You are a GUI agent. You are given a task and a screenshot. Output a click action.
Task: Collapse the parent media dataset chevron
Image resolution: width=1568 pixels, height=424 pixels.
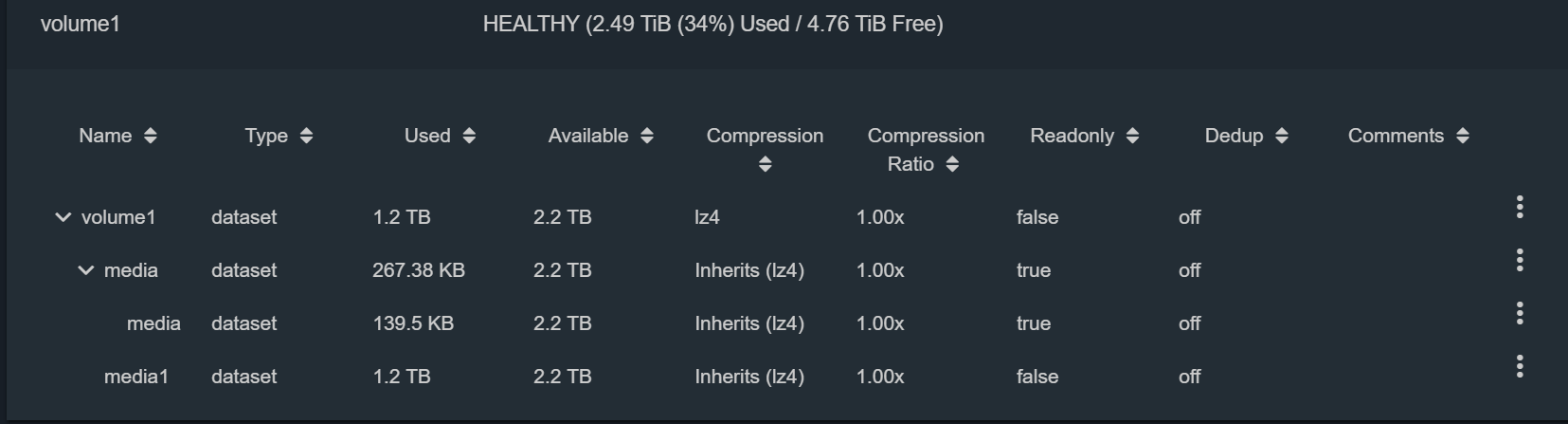pos(85,270)
